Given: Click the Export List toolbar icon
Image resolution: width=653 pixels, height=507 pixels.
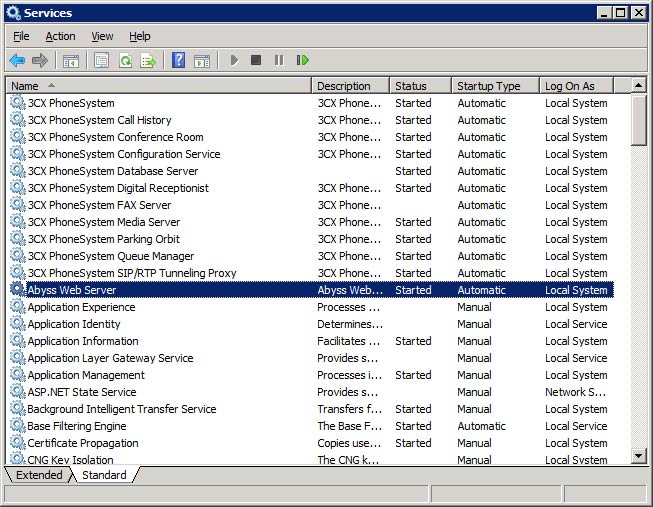Looking at the screenshot, I should (148, 61).
